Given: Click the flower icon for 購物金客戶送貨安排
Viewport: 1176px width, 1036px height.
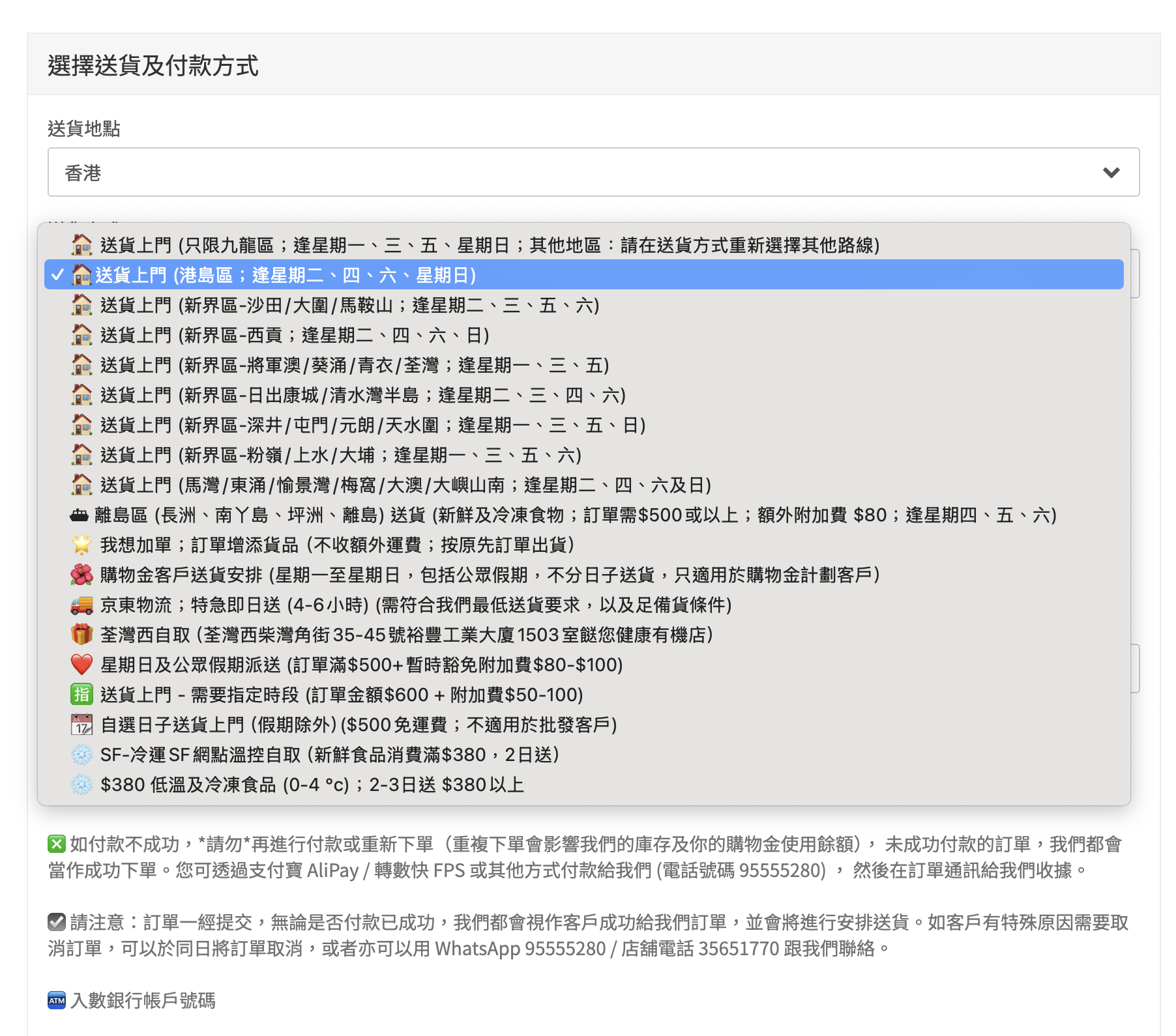Looking at the screenshot, I should point(81,575).
